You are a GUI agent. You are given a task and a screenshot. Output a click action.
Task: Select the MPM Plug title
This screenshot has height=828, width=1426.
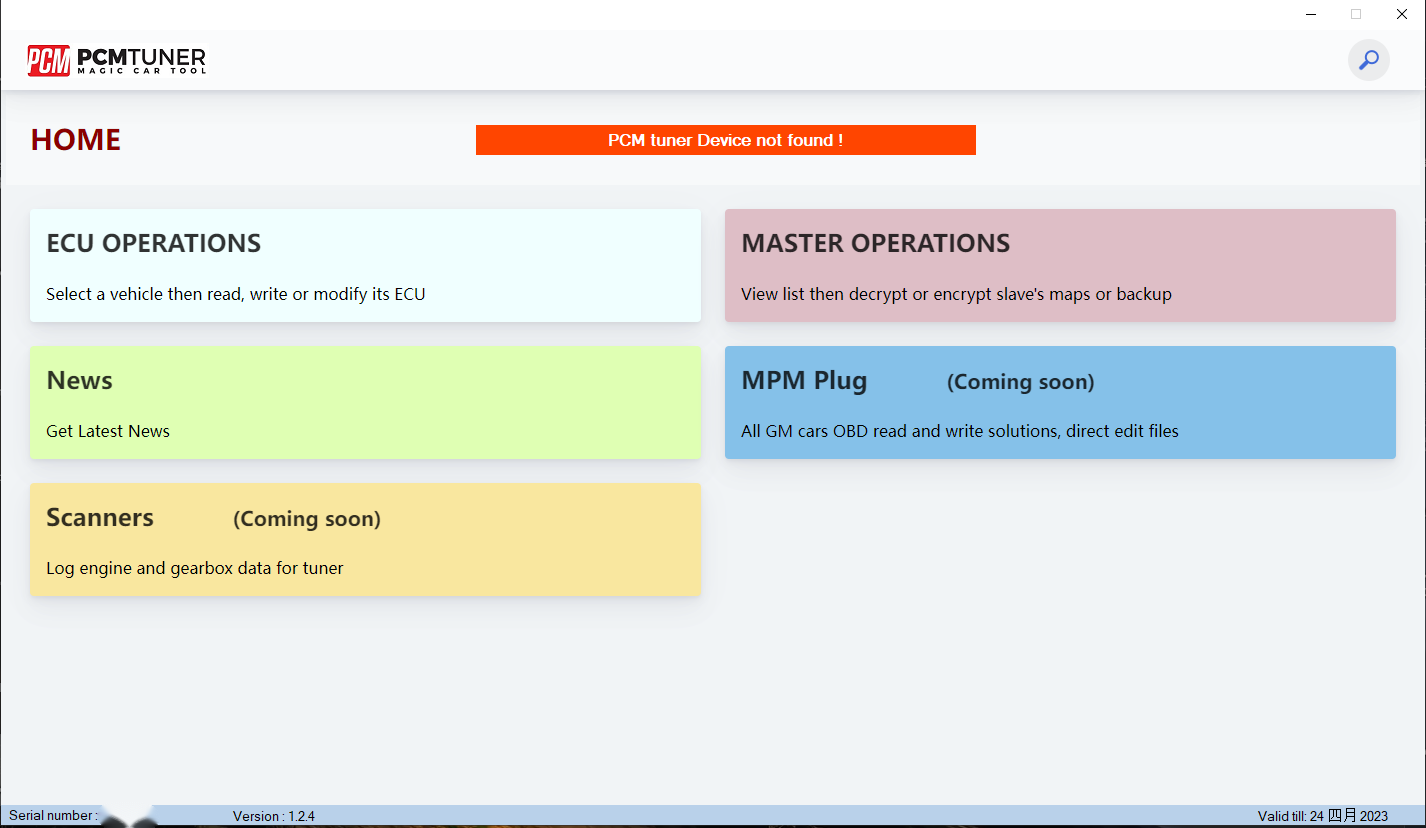804,381
